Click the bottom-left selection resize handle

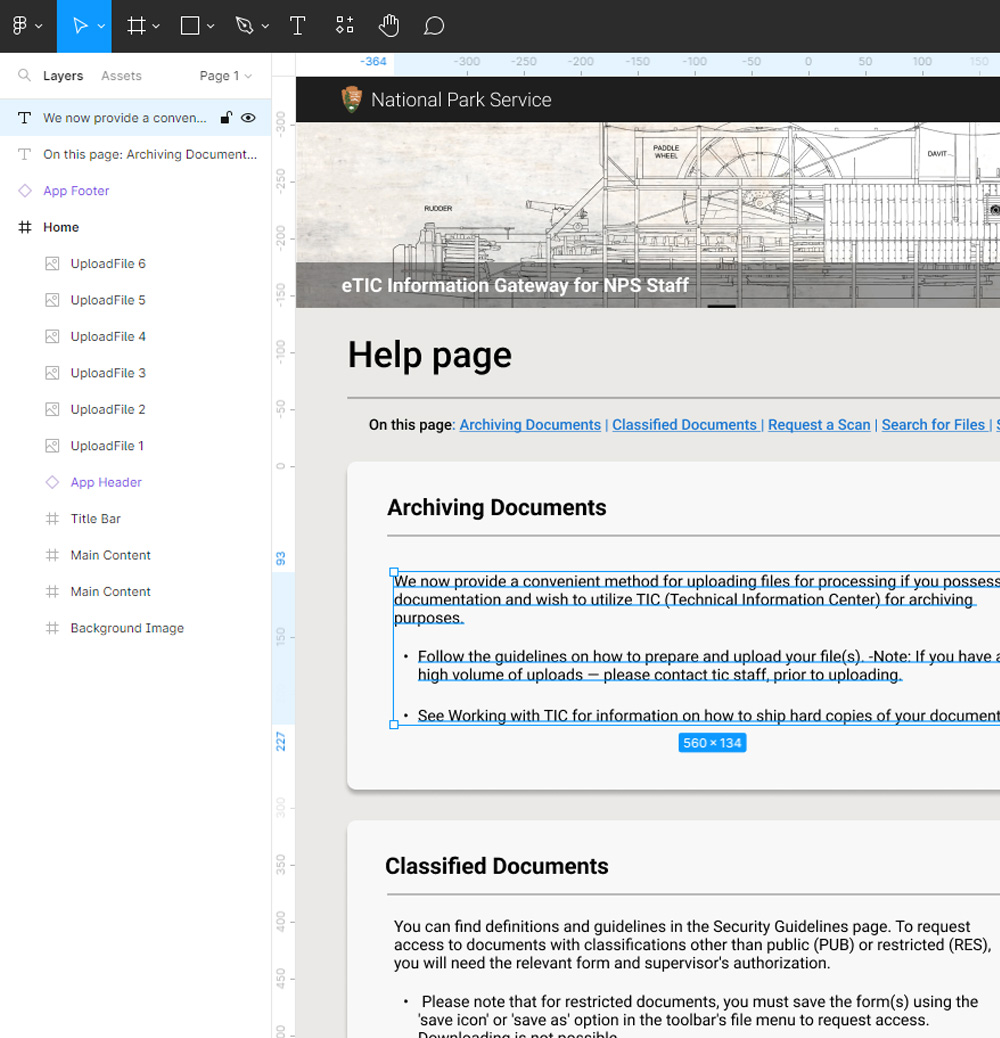(x=394, y=725)
